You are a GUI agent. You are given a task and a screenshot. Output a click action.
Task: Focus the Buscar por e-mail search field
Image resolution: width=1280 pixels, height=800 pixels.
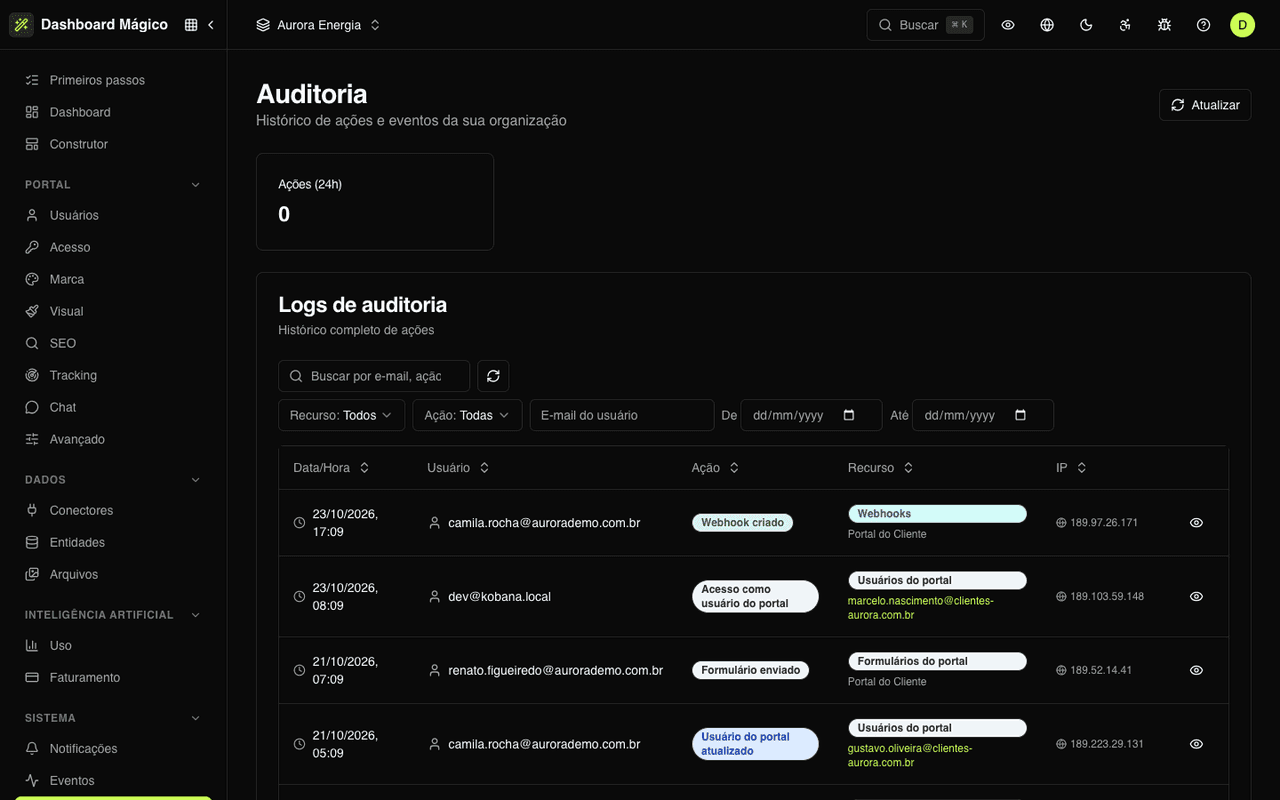[374, 376]
